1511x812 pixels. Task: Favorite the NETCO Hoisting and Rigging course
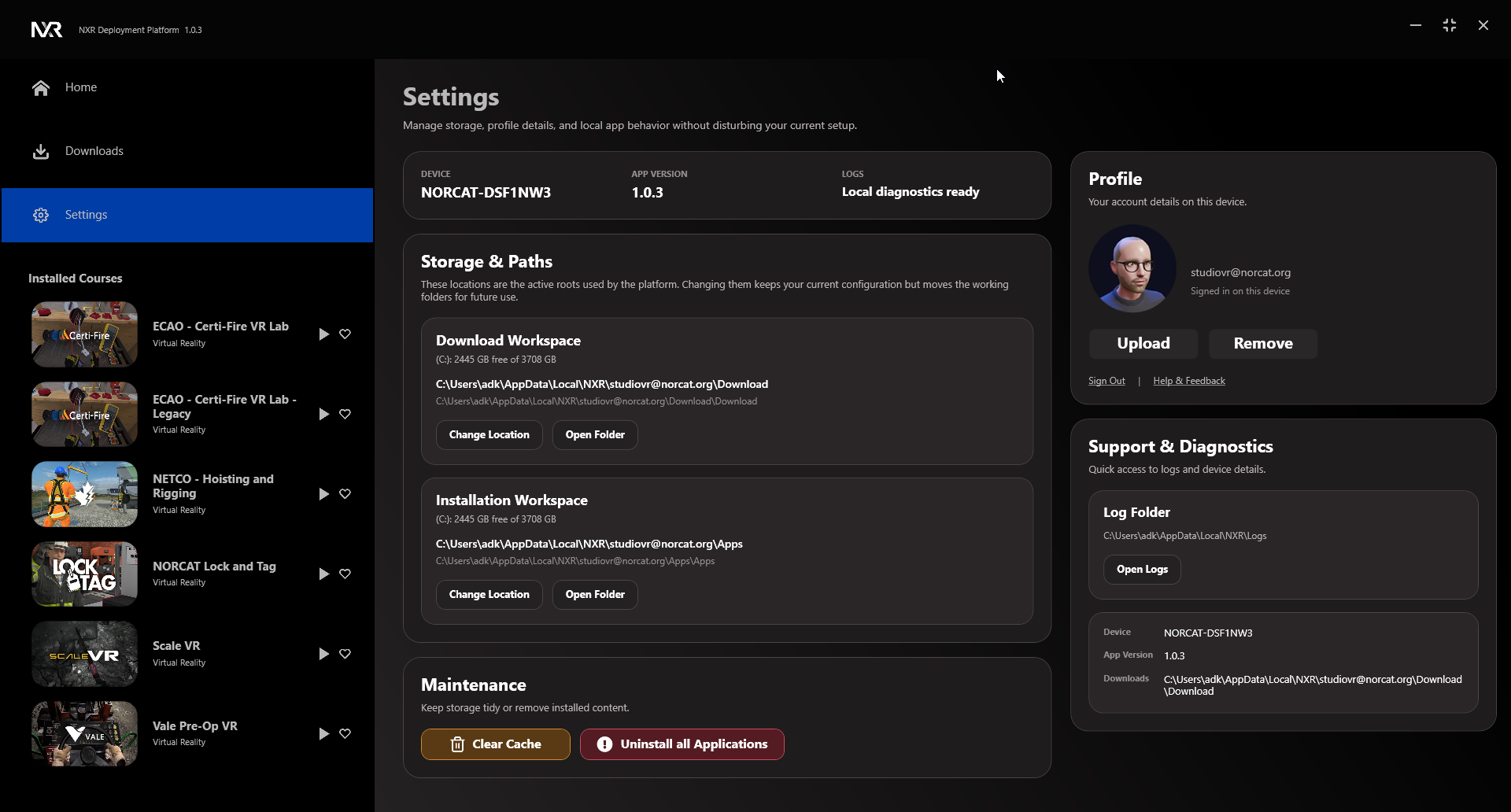coord(345,493)
